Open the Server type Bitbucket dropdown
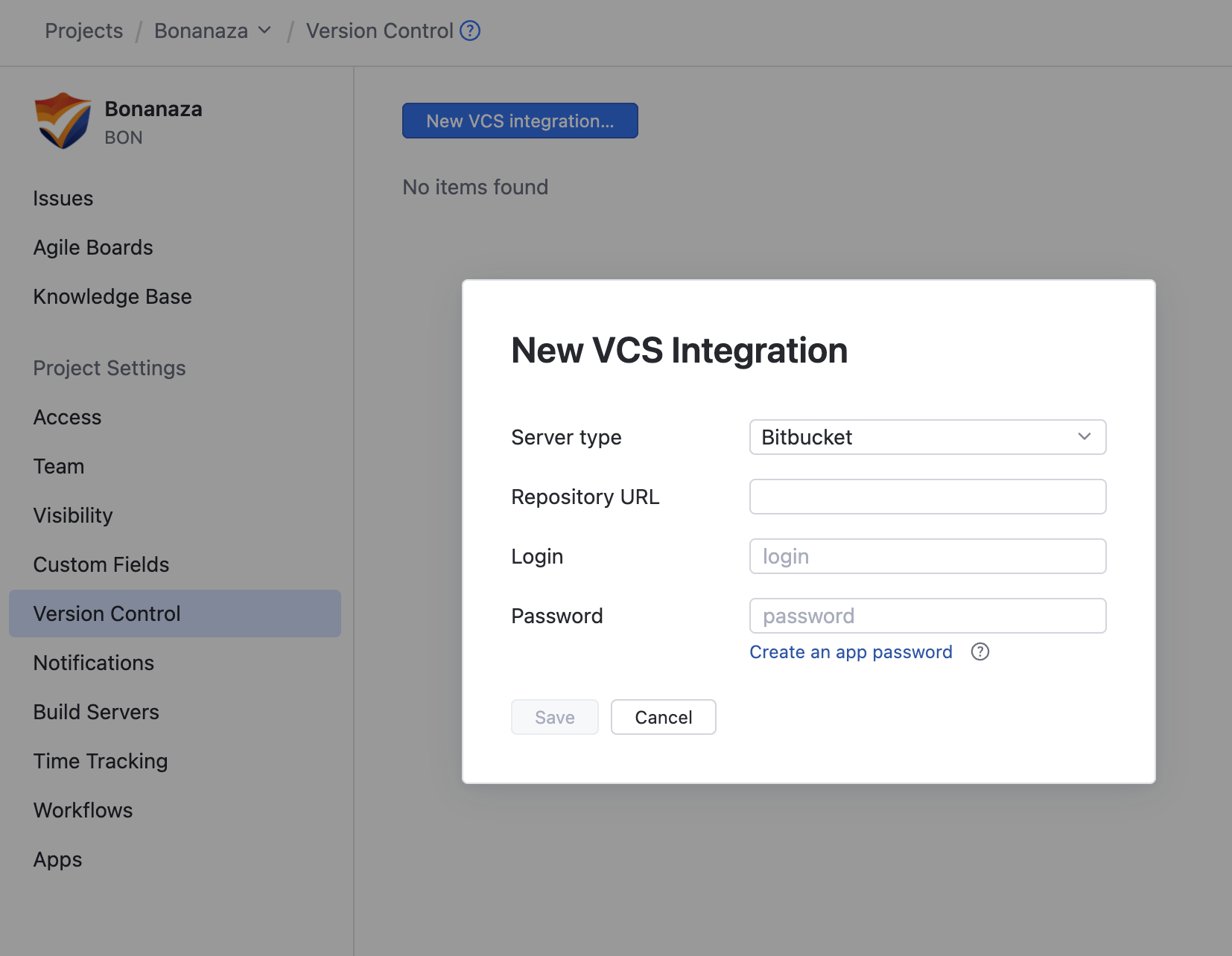This screenshot has height=956, width=1232. (x=927, y=437)
